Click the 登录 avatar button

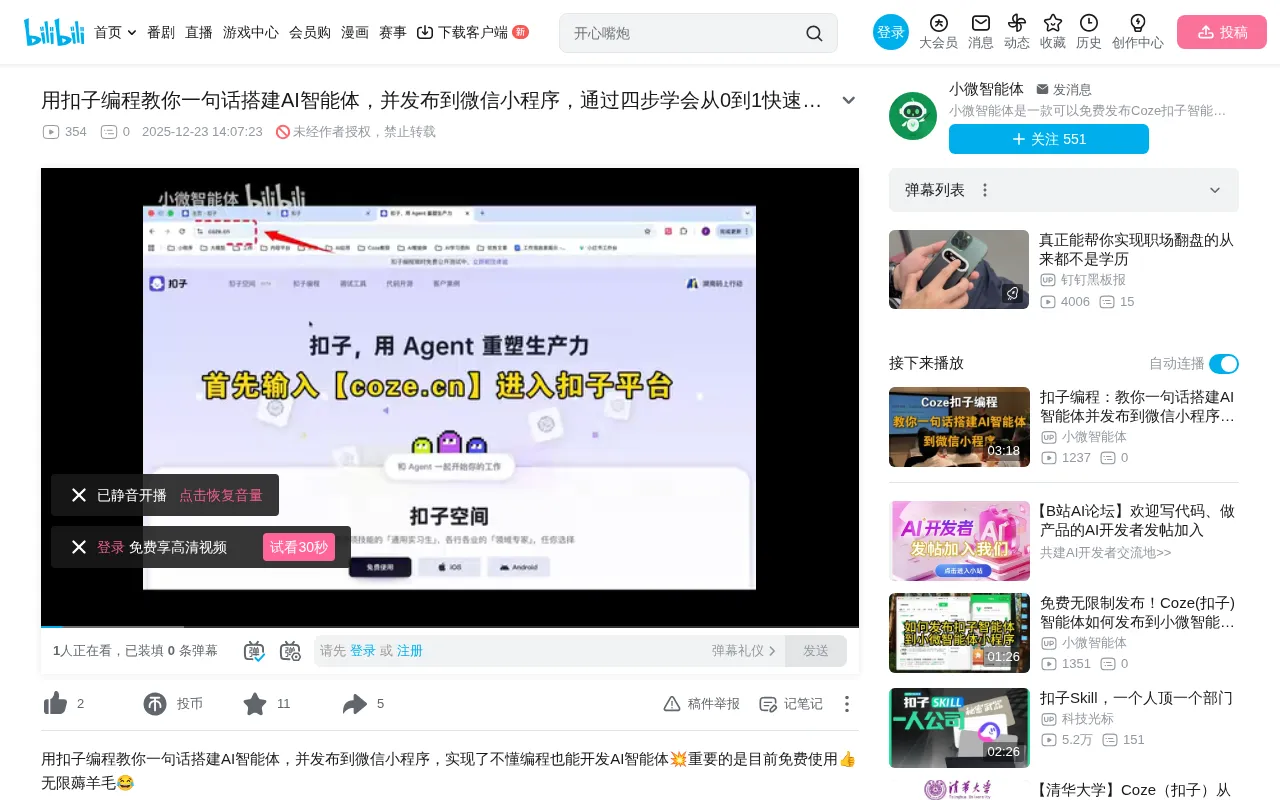pos(891,32)
